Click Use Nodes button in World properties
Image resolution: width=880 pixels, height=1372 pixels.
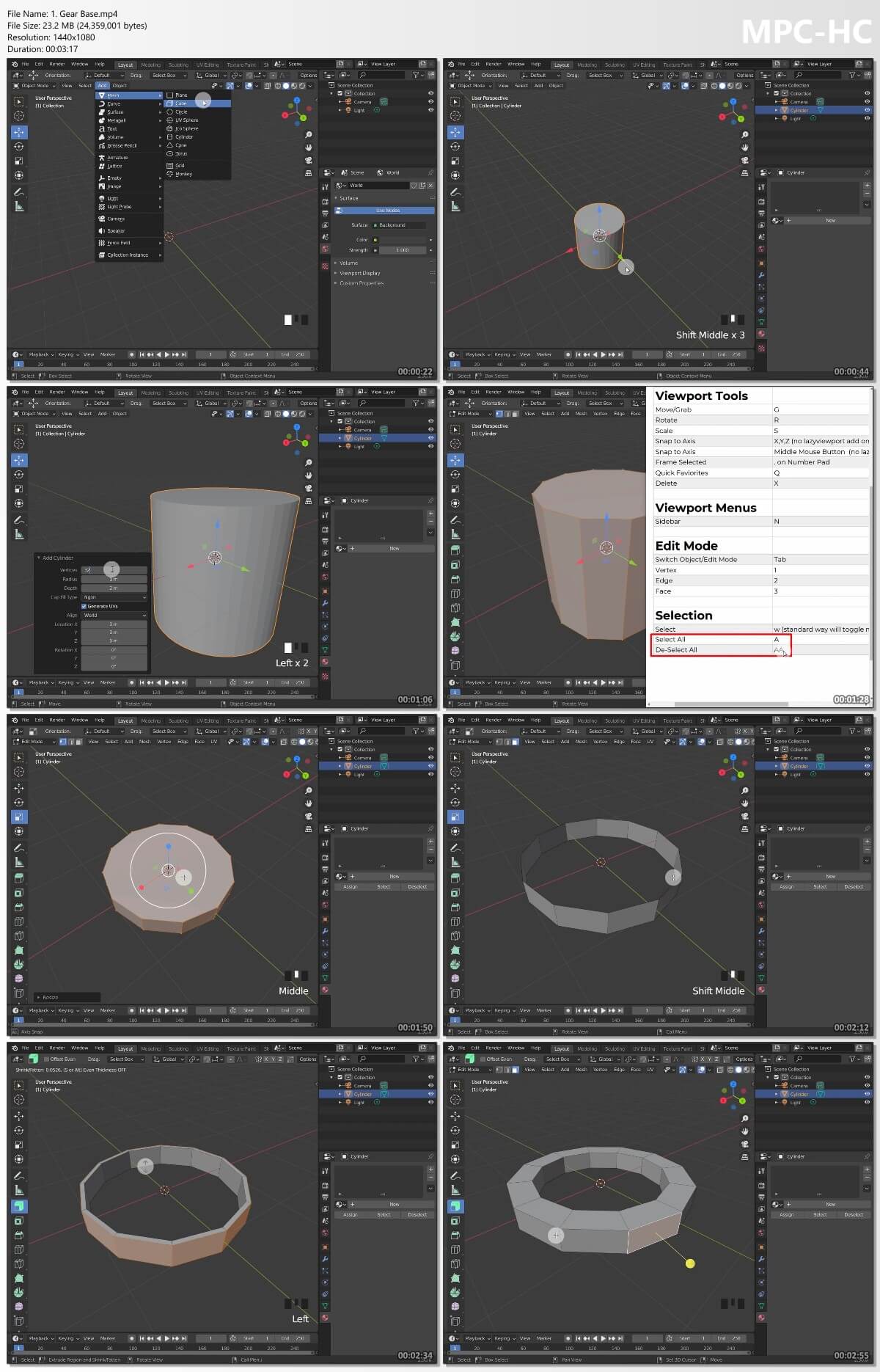pyautogui.click(x=385, y=211)
